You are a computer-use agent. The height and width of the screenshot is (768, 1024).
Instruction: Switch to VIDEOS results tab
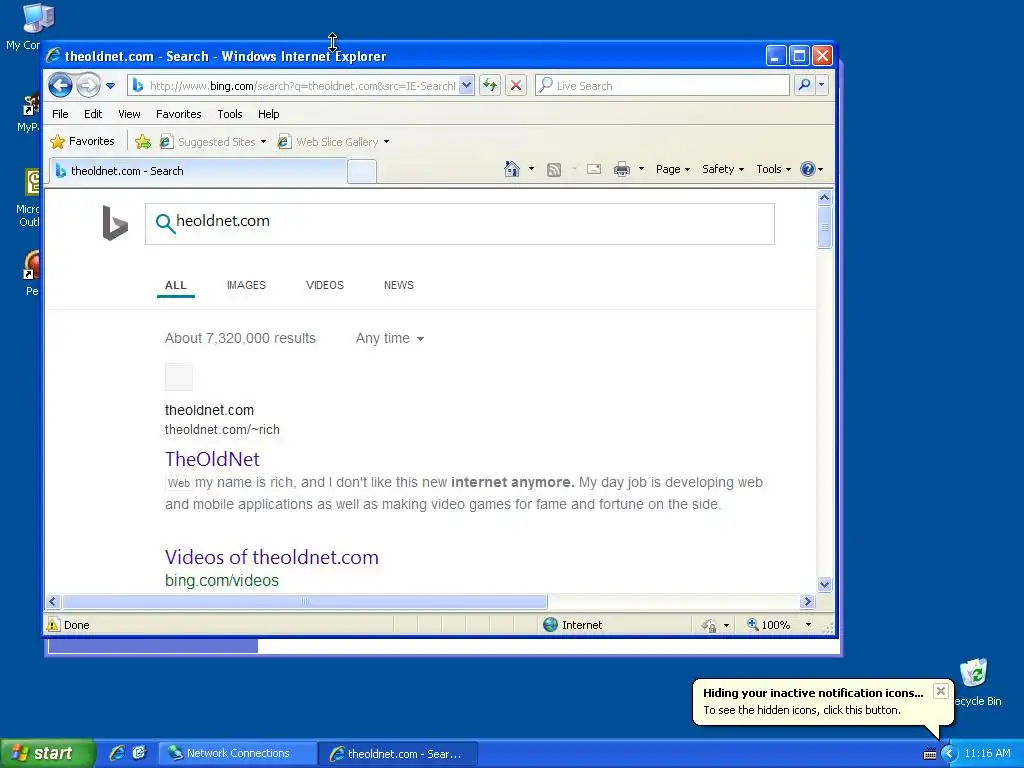pyautogui.click(x=325, y=285)
